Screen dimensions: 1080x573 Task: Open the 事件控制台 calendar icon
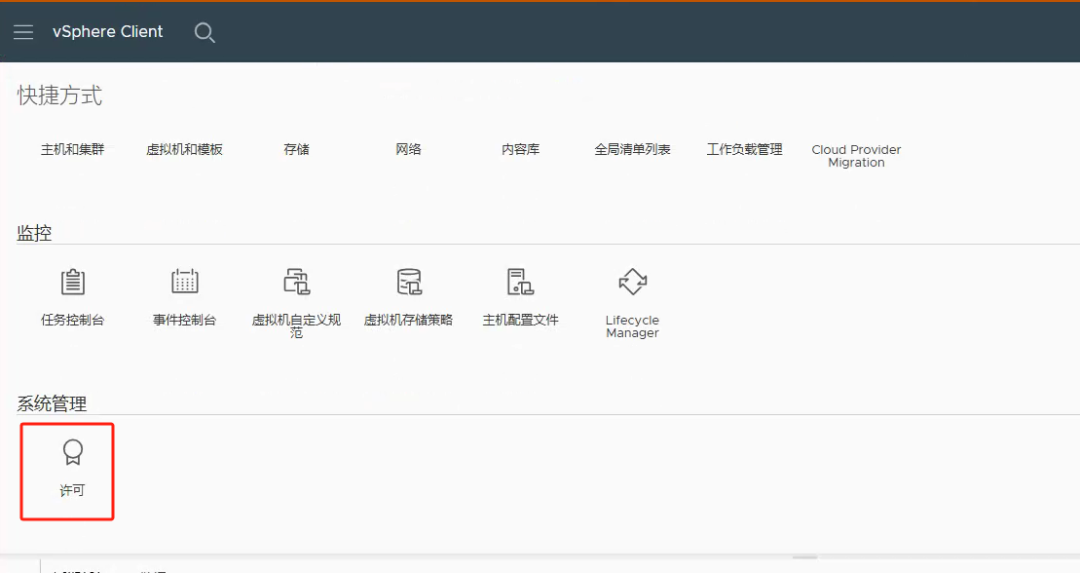pos(185,282)
